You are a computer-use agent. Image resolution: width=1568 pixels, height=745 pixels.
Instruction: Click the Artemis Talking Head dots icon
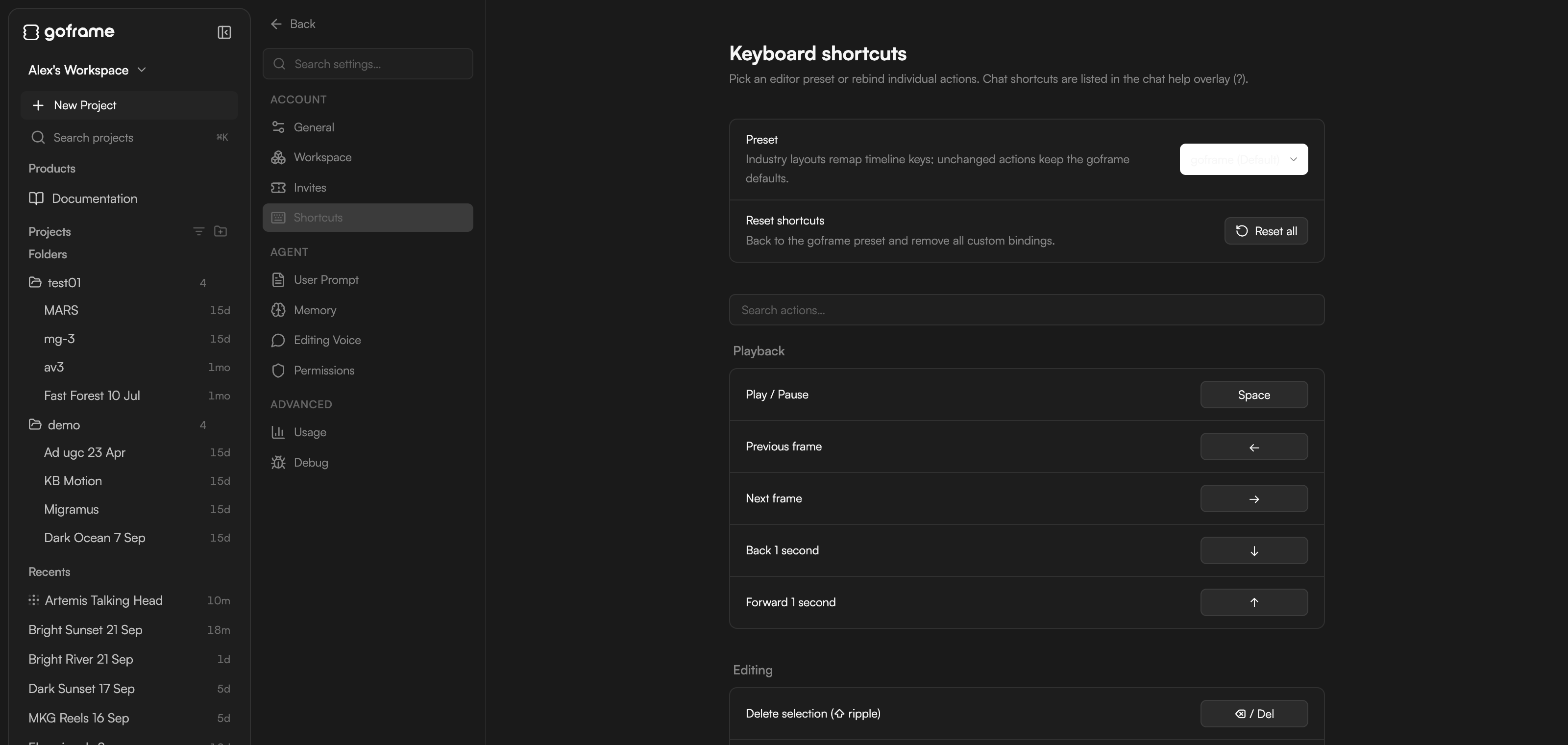pyautogui.click(x=33, y=600)
